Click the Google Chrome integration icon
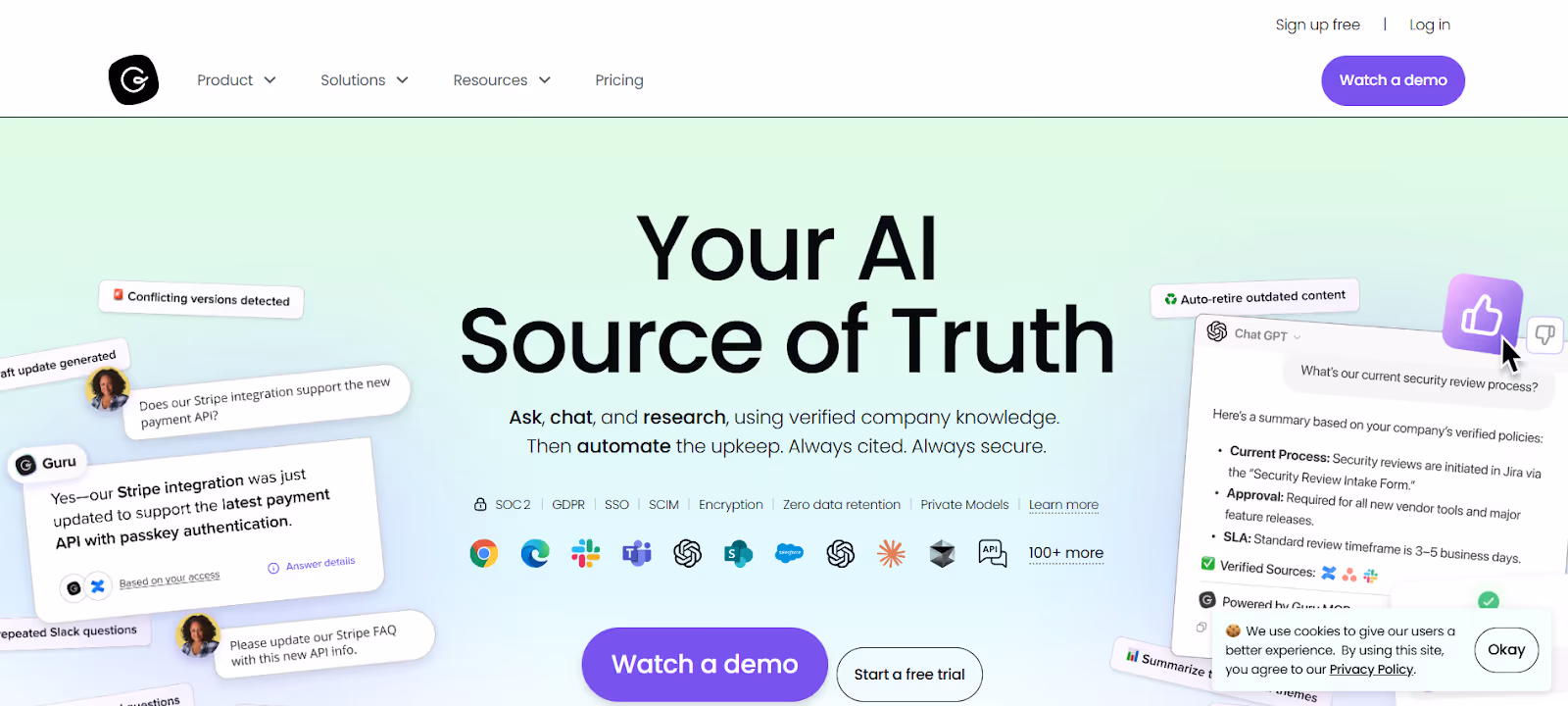The image size is (1568, 706). [x=483, y=554]
